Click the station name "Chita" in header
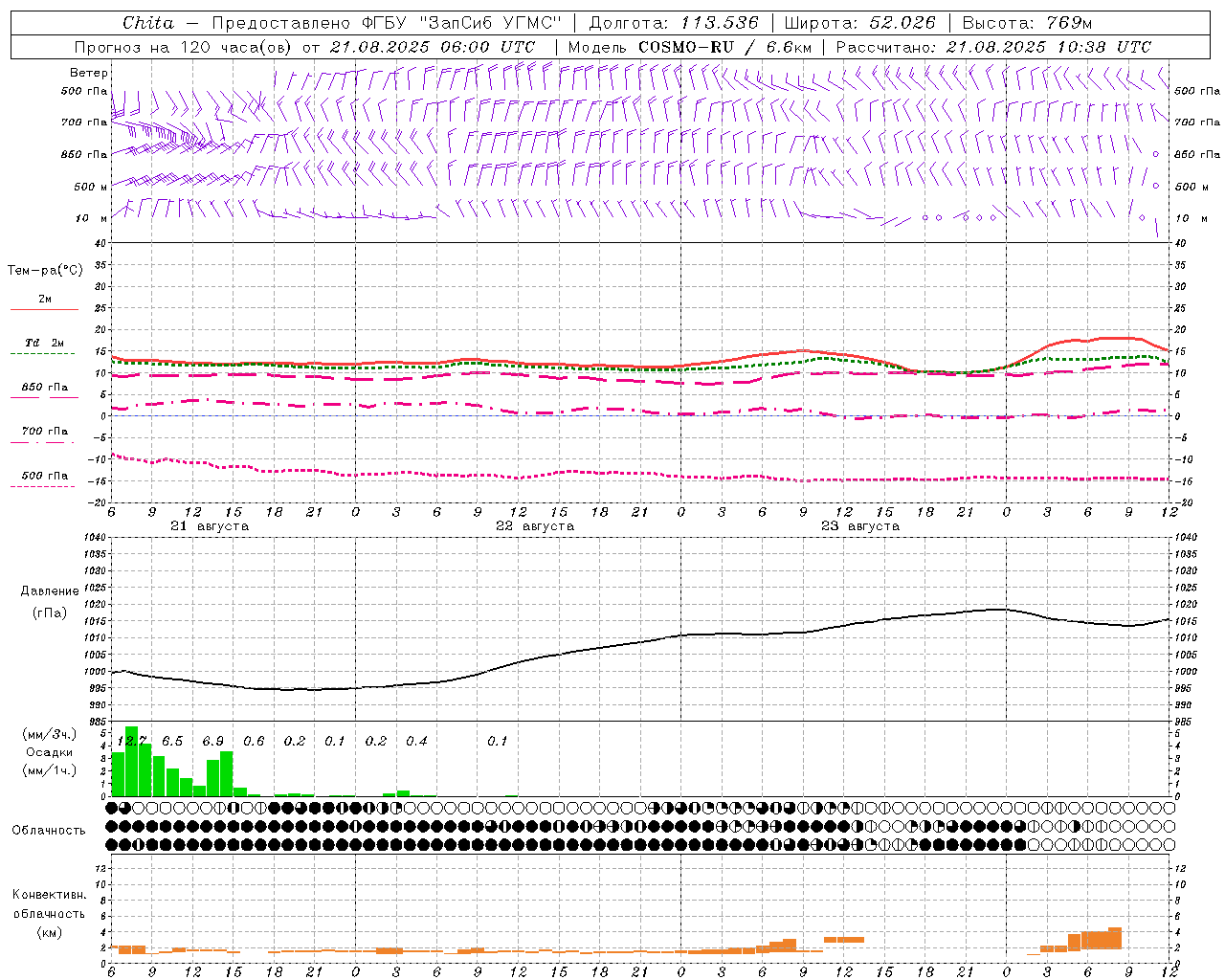This screenshot has width=1225, height=980. (148, 23)
